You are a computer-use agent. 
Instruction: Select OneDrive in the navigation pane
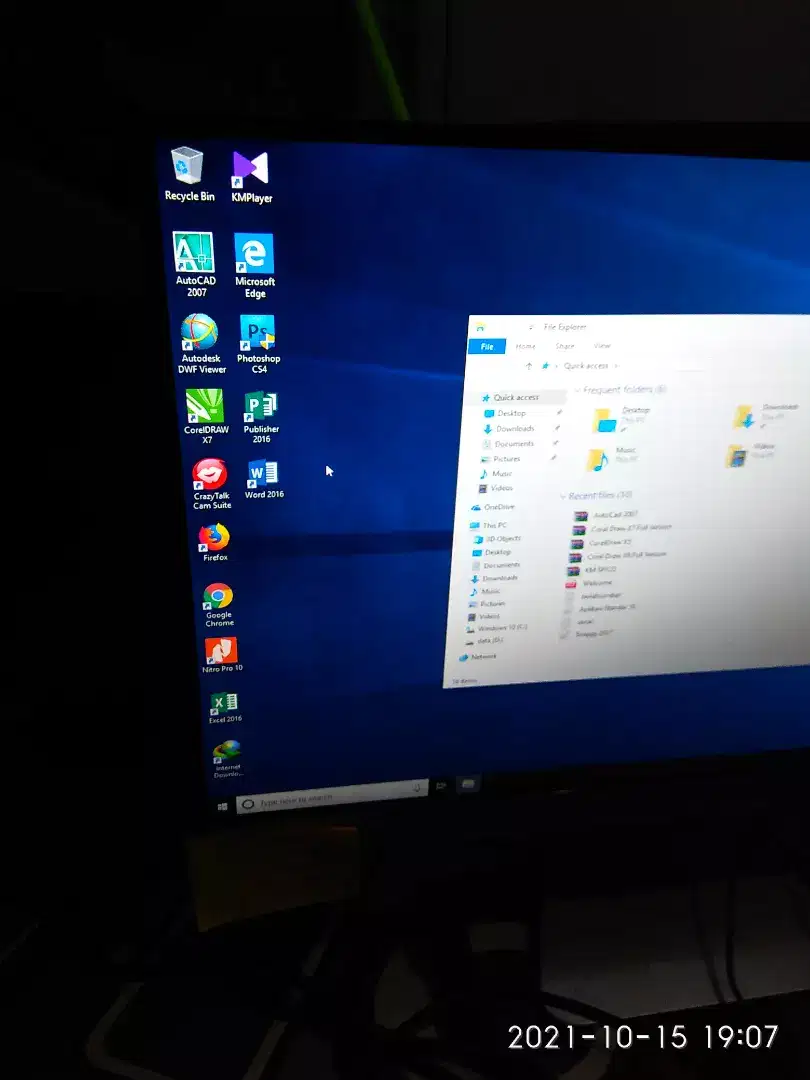click(499, 507)
